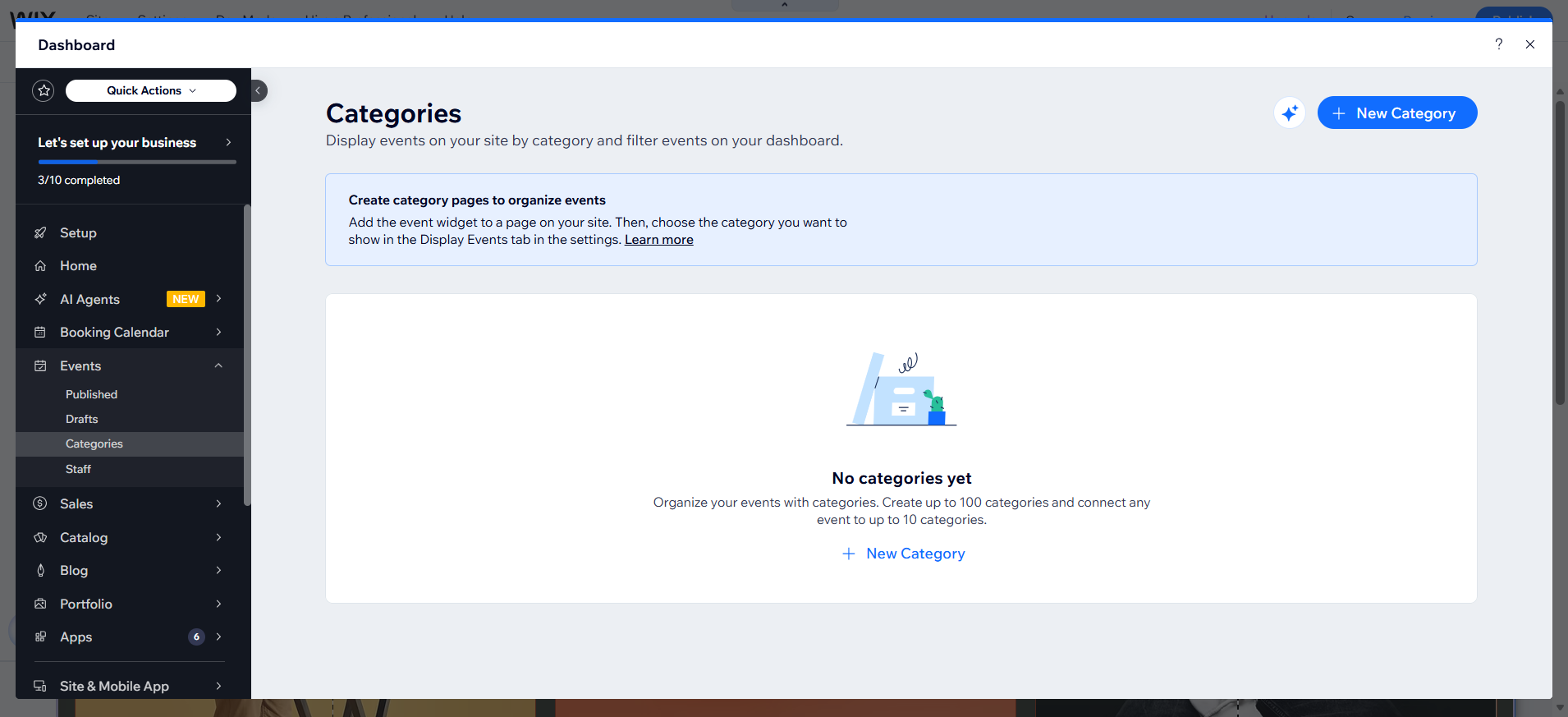Collapse the Events section chevron

219,365
